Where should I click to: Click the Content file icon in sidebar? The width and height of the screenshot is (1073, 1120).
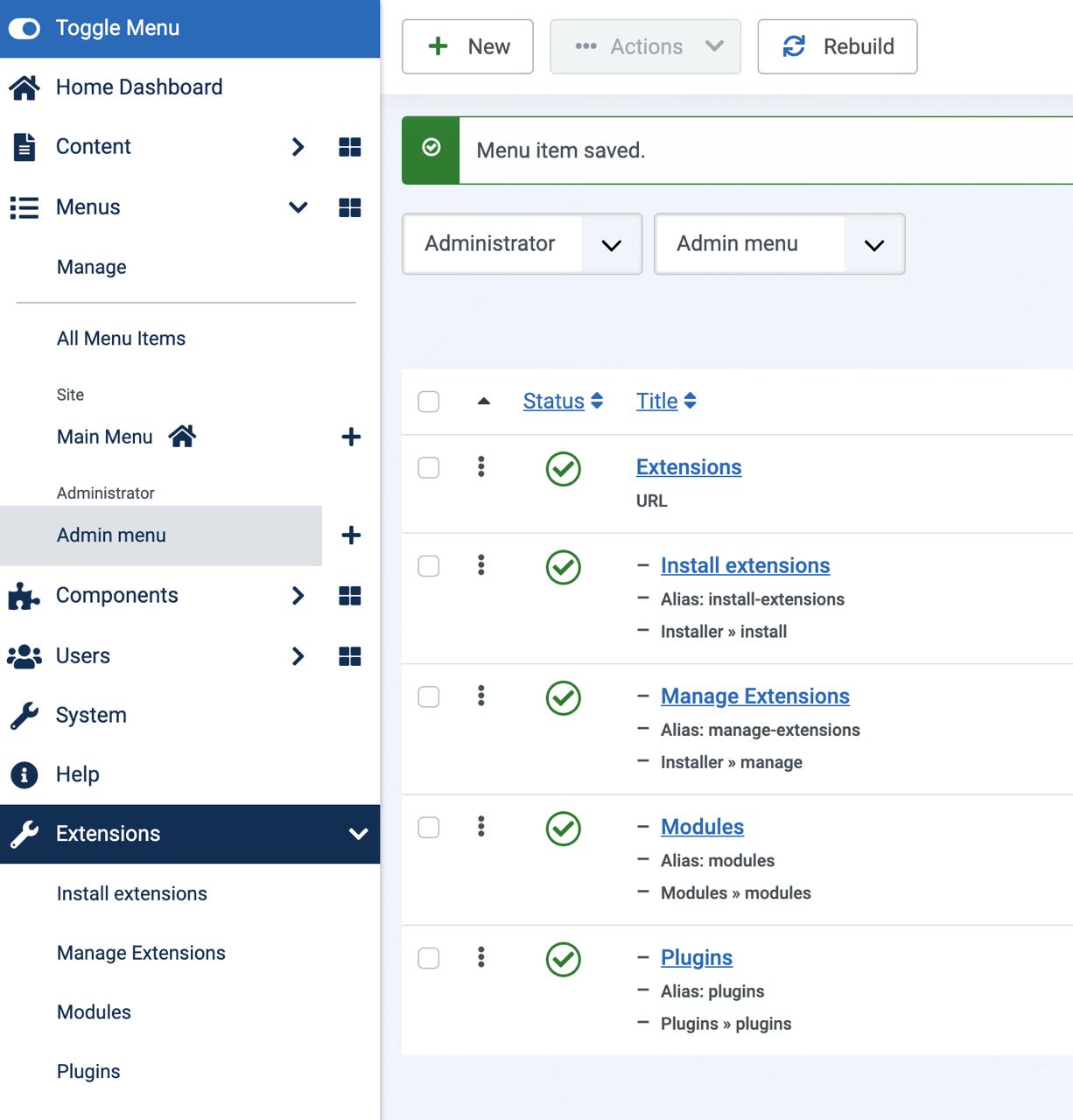25,147
